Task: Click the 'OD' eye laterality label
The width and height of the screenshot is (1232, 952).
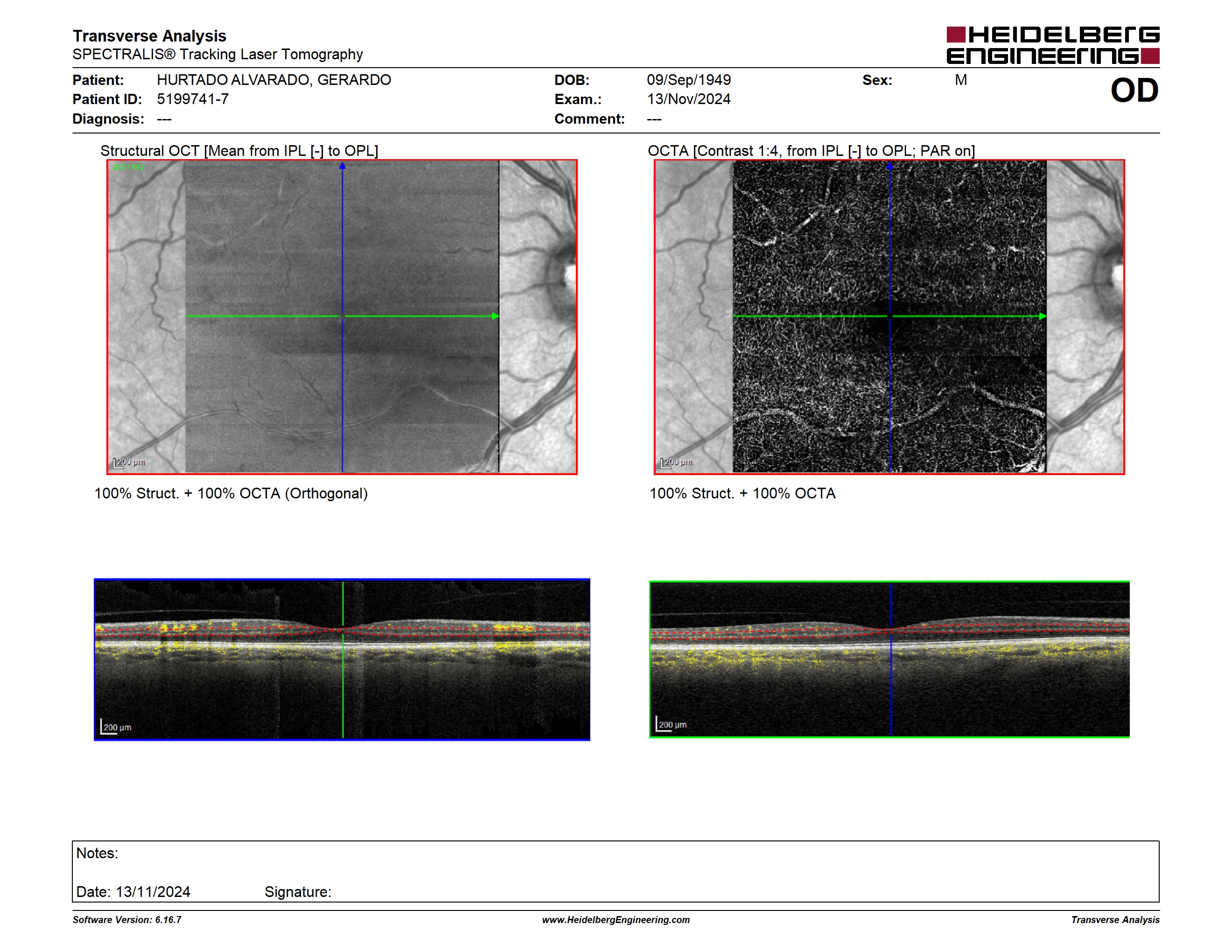Action: 1134,91
